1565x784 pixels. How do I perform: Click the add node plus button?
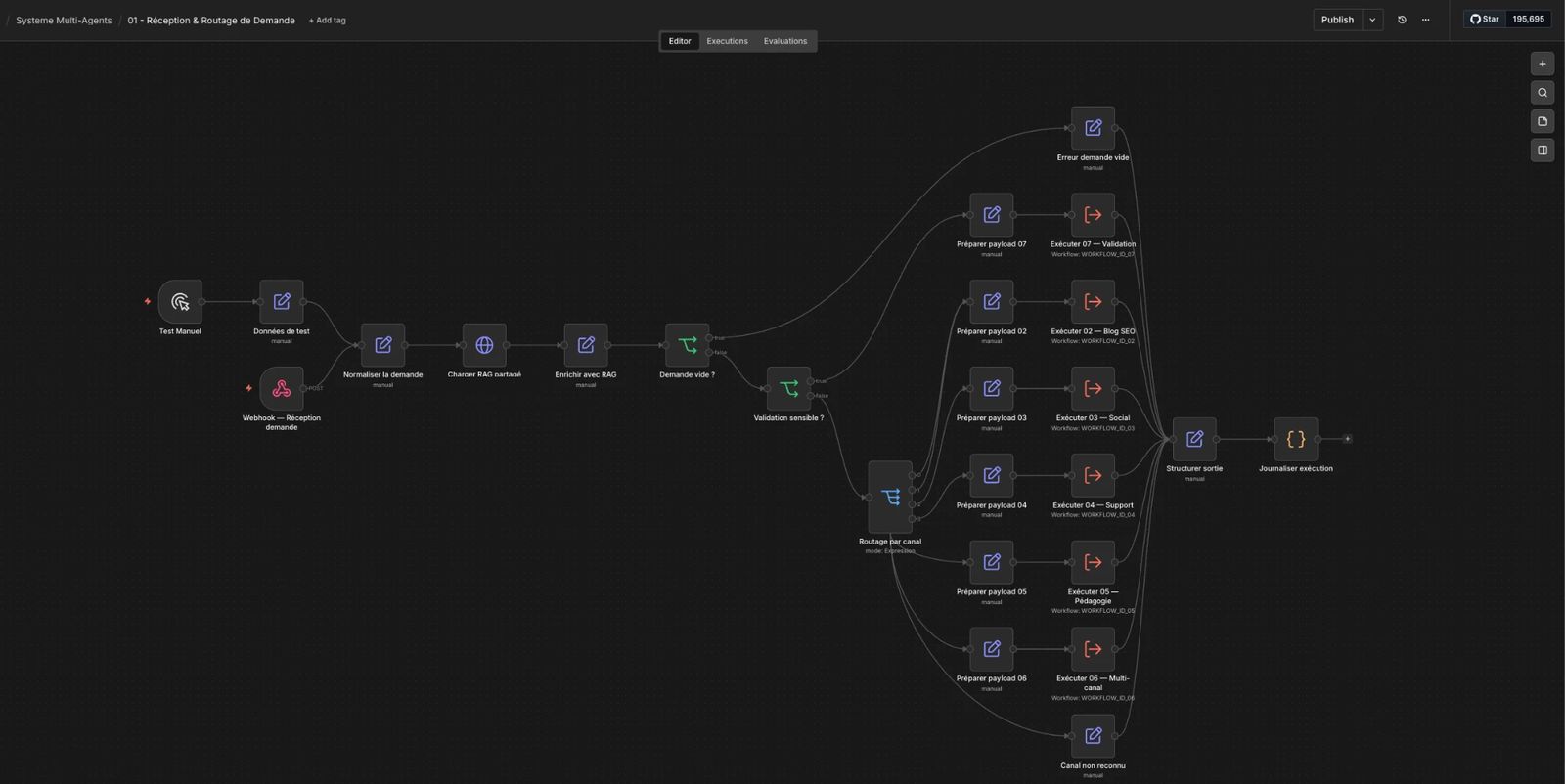tap(1543, 64)
